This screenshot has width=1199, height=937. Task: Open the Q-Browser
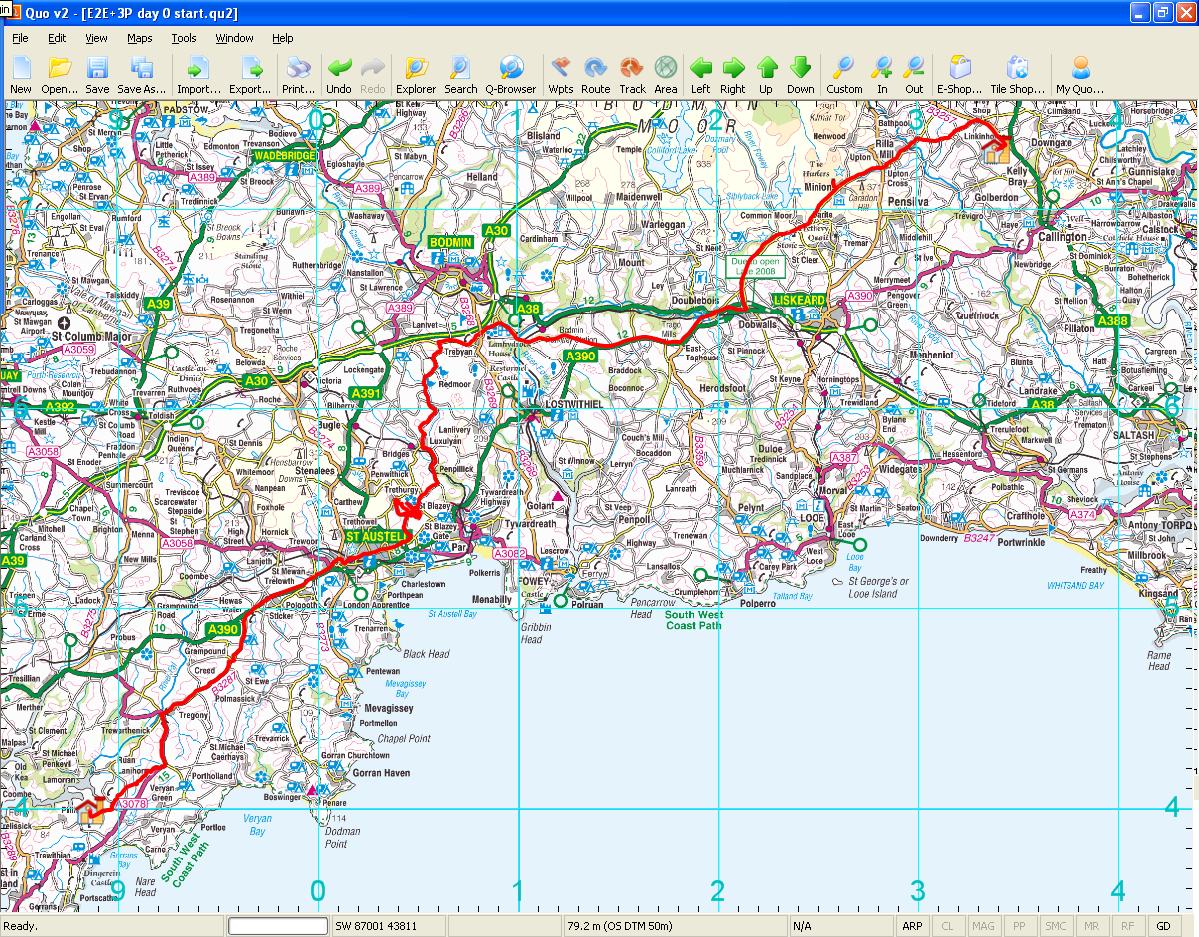(x=511, y=75)
